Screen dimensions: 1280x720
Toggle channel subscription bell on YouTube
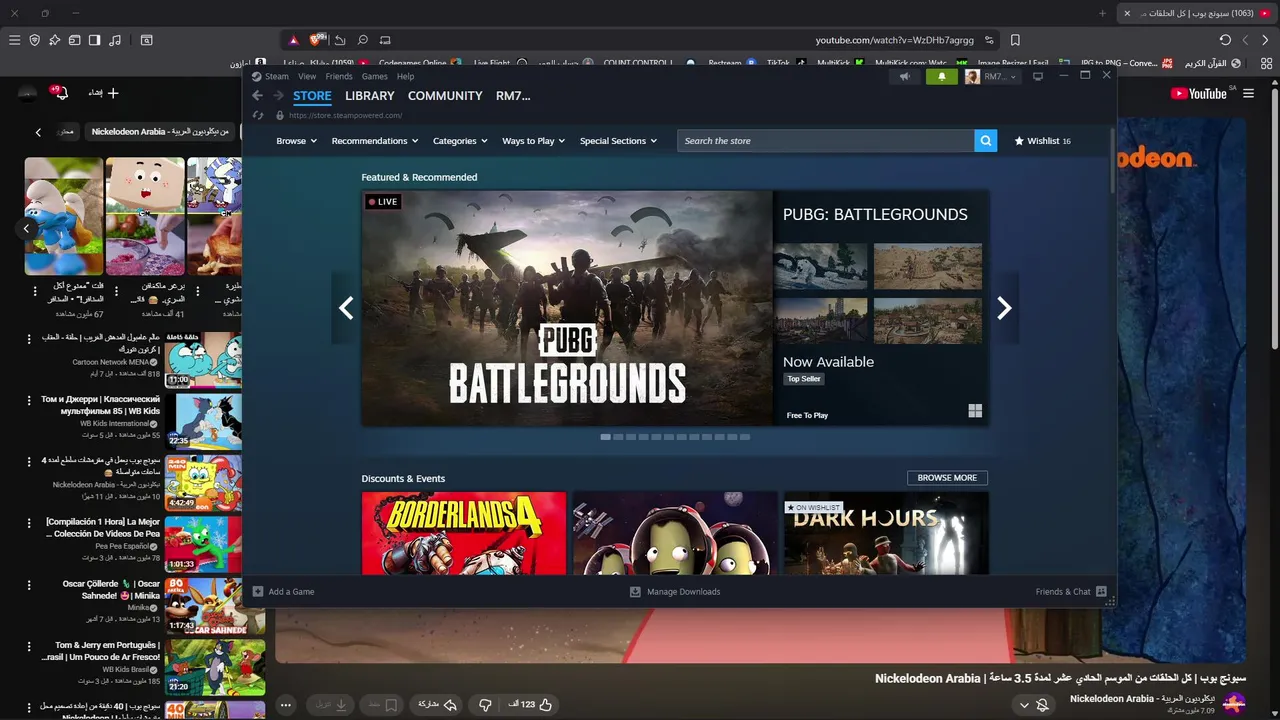coord(1042,705)
